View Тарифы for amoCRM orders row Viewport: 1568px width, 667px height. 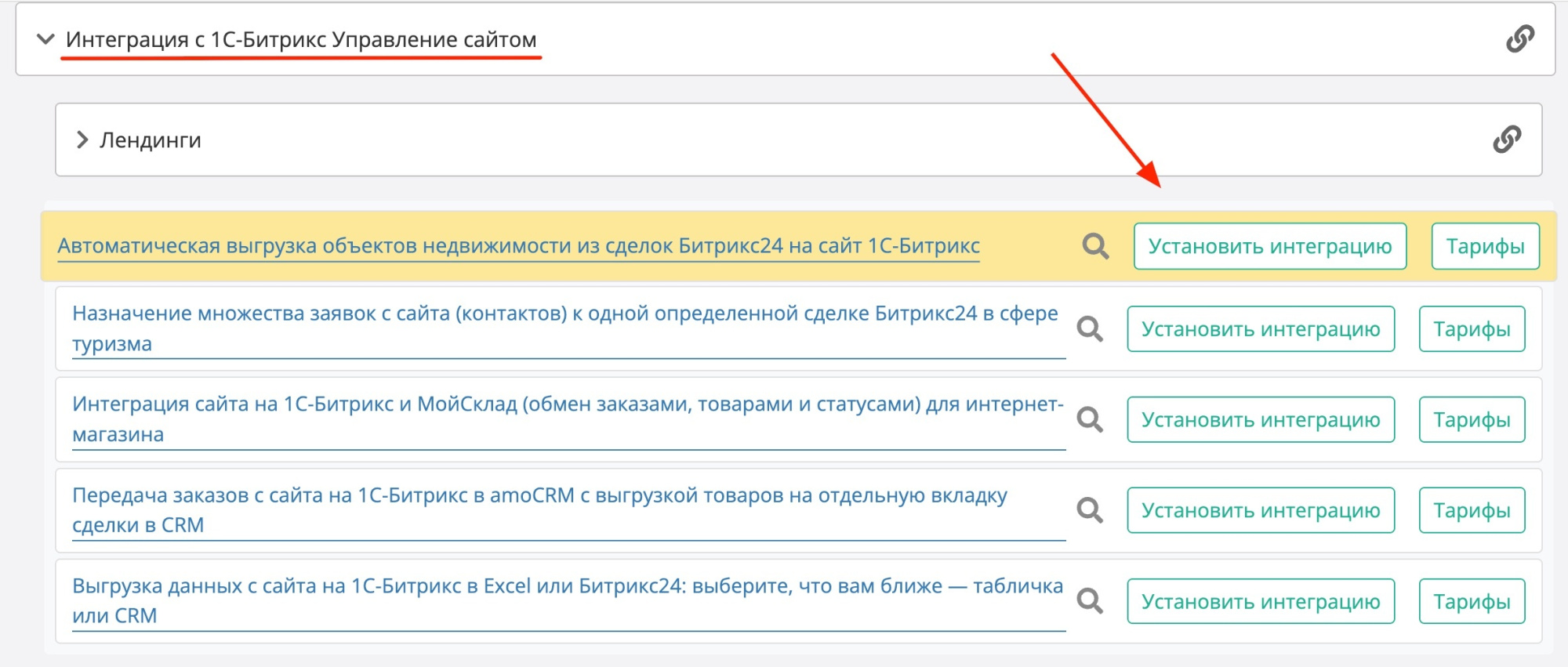(1471, 510)
